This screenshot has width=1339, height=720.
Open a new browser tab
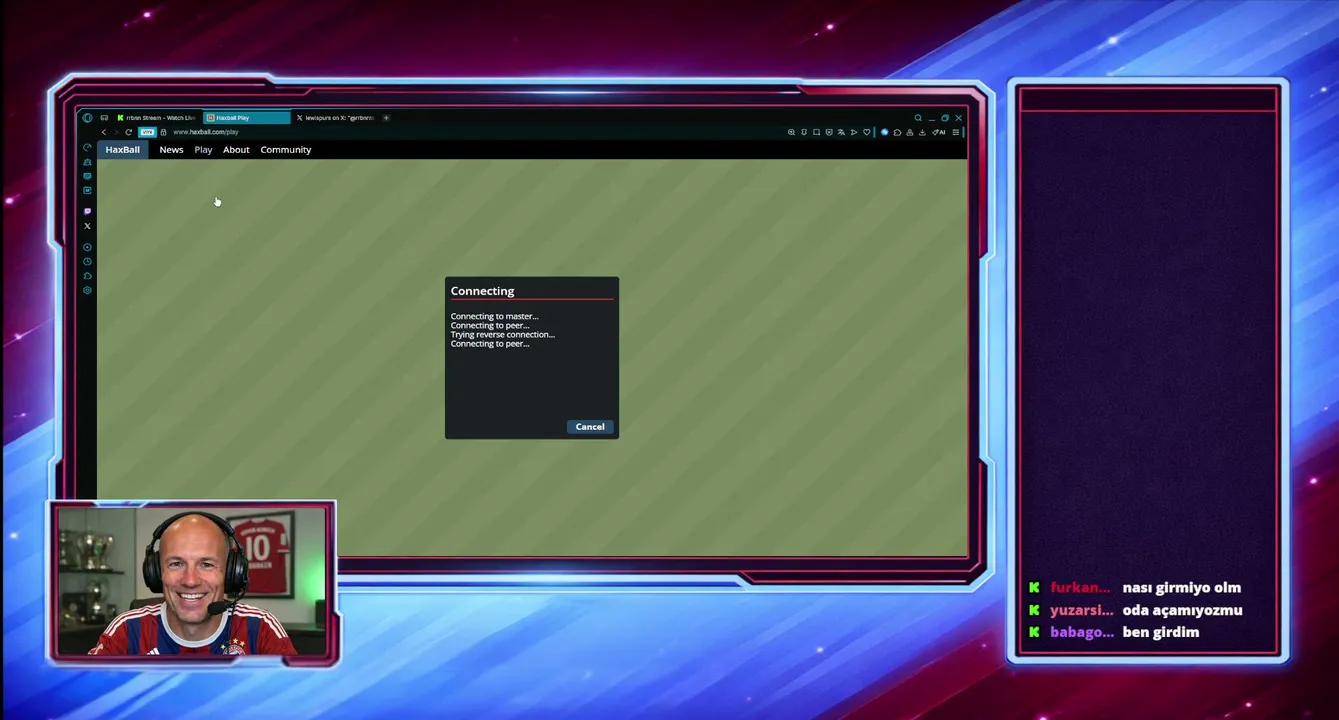click(x=387, y=118)
